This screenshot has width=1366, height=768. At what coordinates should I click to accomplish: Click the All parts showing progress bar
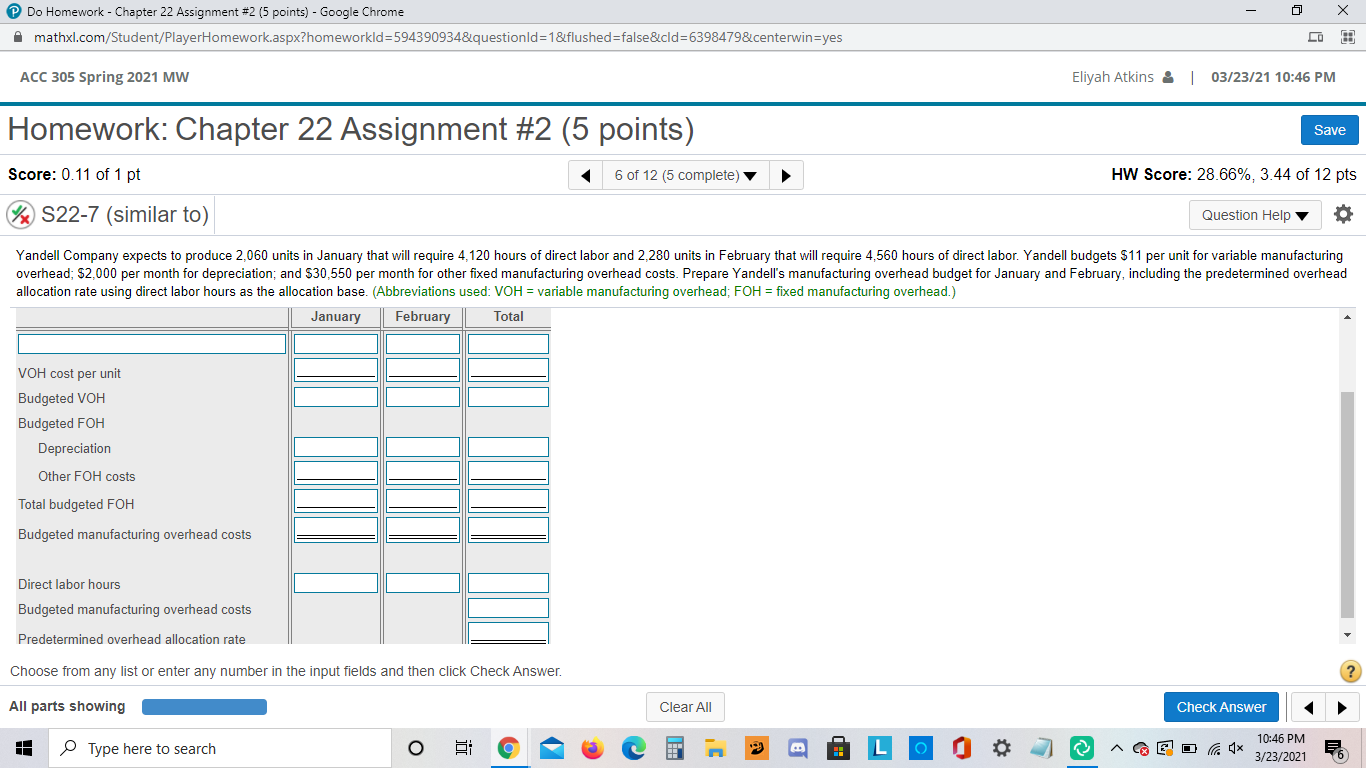204,706
